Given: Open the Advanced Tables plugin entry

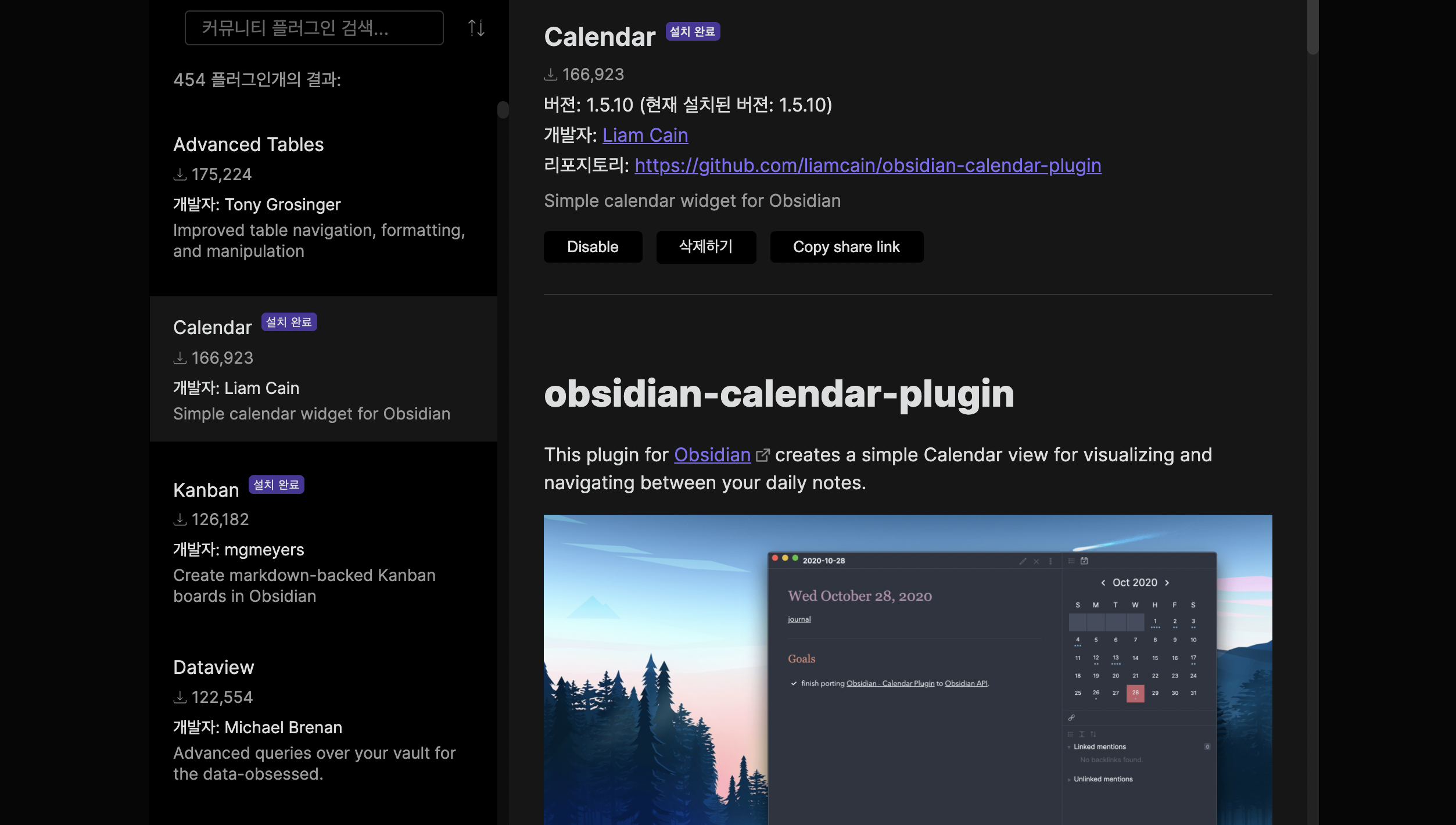Looking at the screenshot, I should tap(248, 145).
